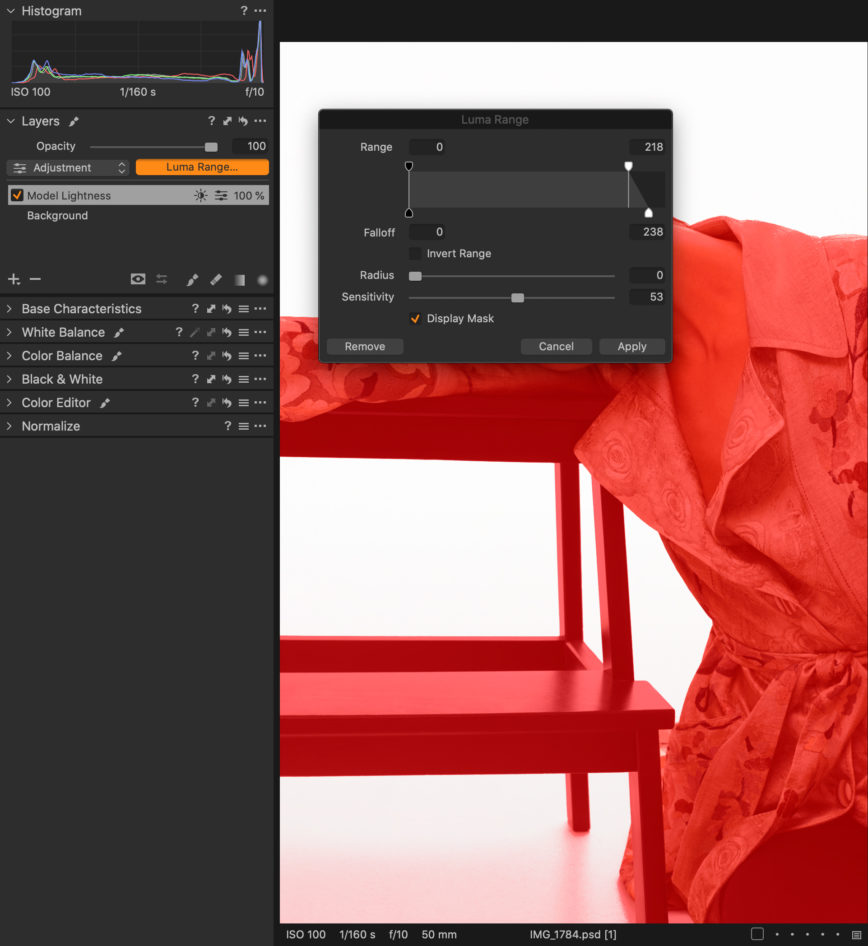The image size is (868, 946).
Task: Expand the Color Editor section
Action: pos(8,402)
